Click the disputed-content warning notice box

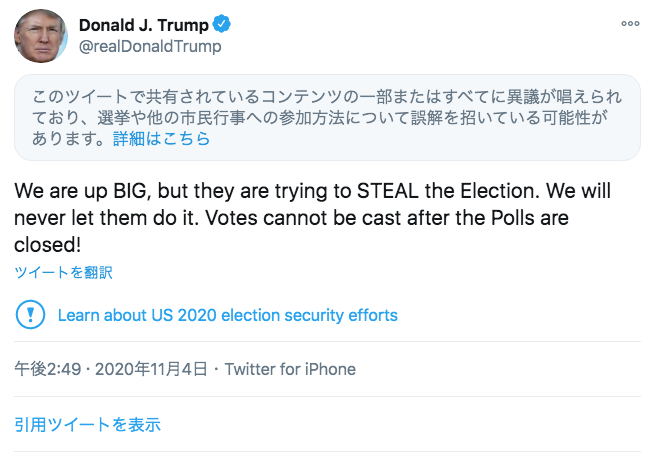(x=326, y=118)
